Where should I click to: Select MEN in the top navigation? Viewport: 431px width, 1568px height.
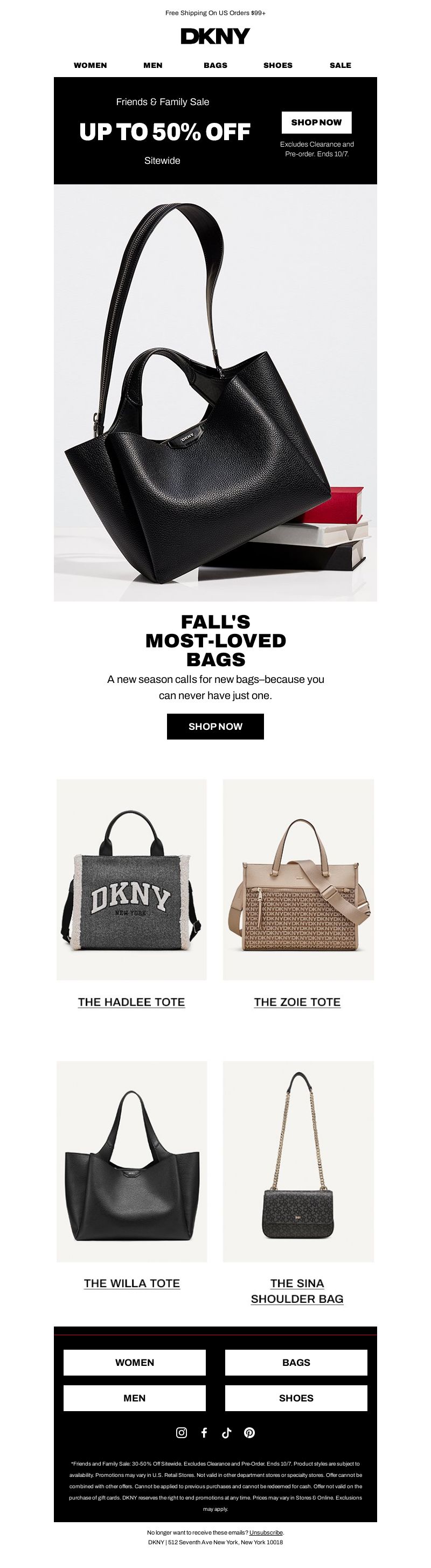pos(153,65)
